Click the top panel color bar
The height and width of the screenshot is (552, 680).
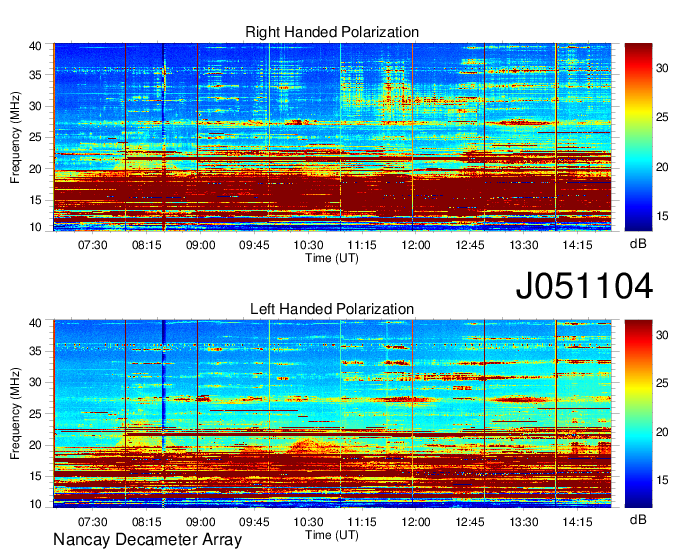638,137
